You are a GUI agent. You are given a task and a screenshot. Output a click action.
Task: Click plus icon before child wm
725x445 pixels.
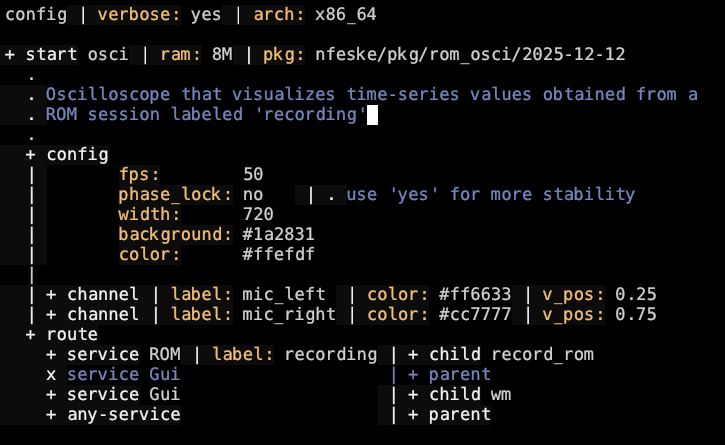coord(414,394)
